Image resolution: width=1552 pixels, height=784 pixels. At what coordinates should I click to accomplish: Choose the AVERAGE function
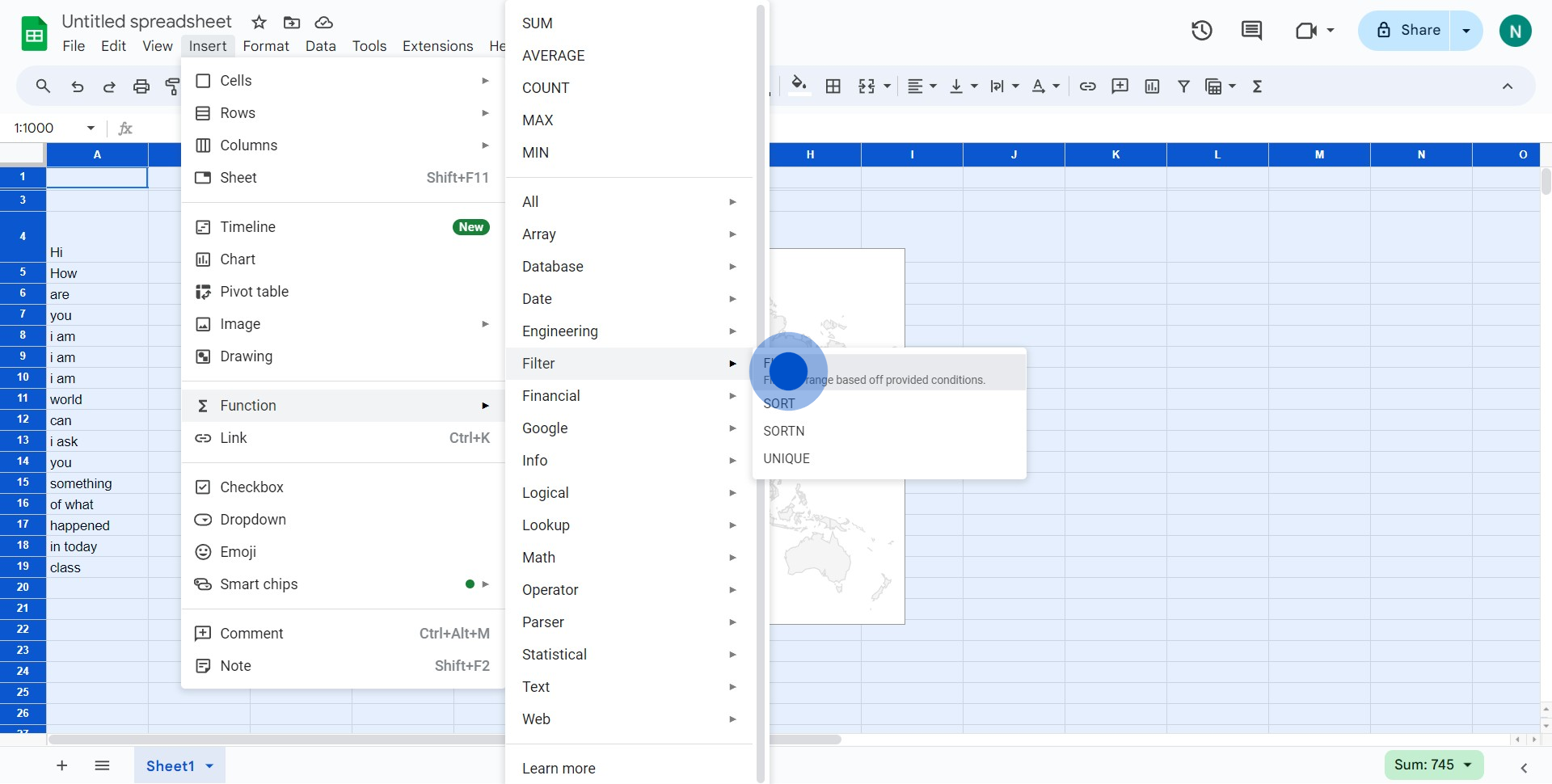tap(629, 56)
